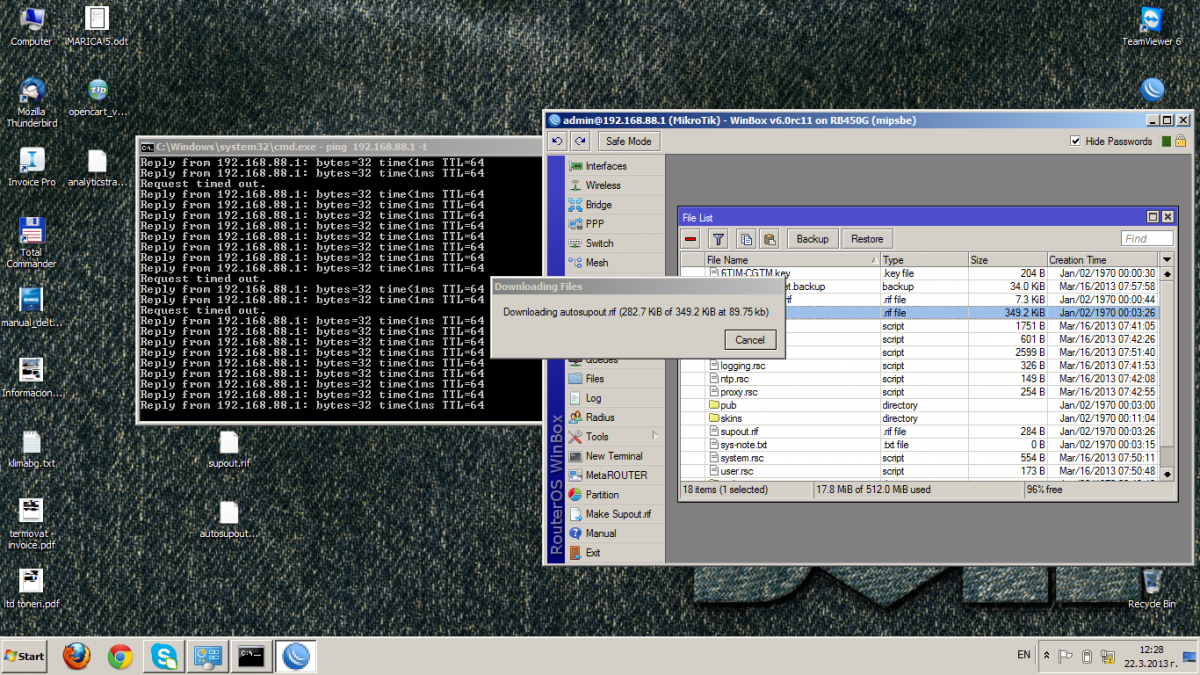Open the filter funnel in File List
Screen dimensions: 1200x675
[718, 239]
